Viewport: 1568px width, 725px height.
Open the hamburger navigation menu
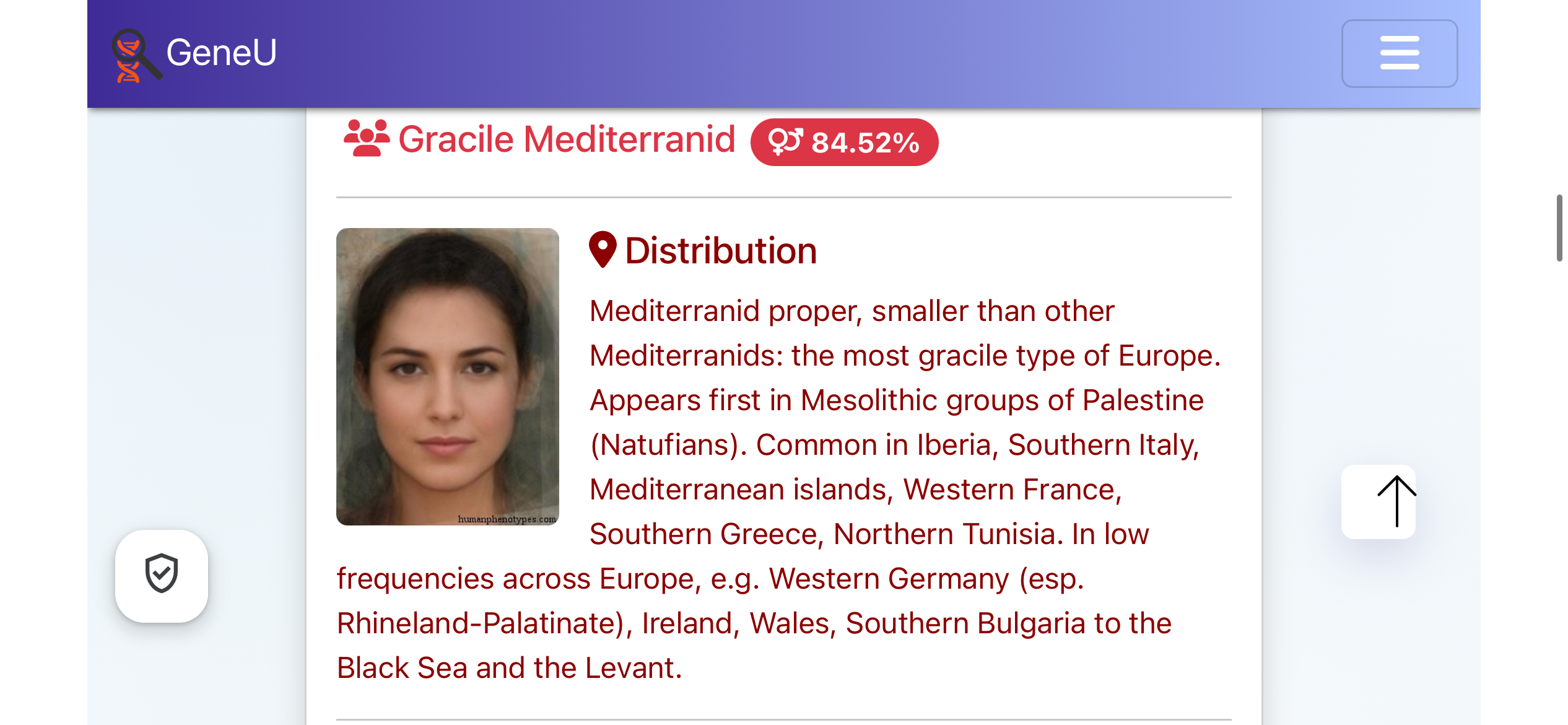[x=1399, y=53]
